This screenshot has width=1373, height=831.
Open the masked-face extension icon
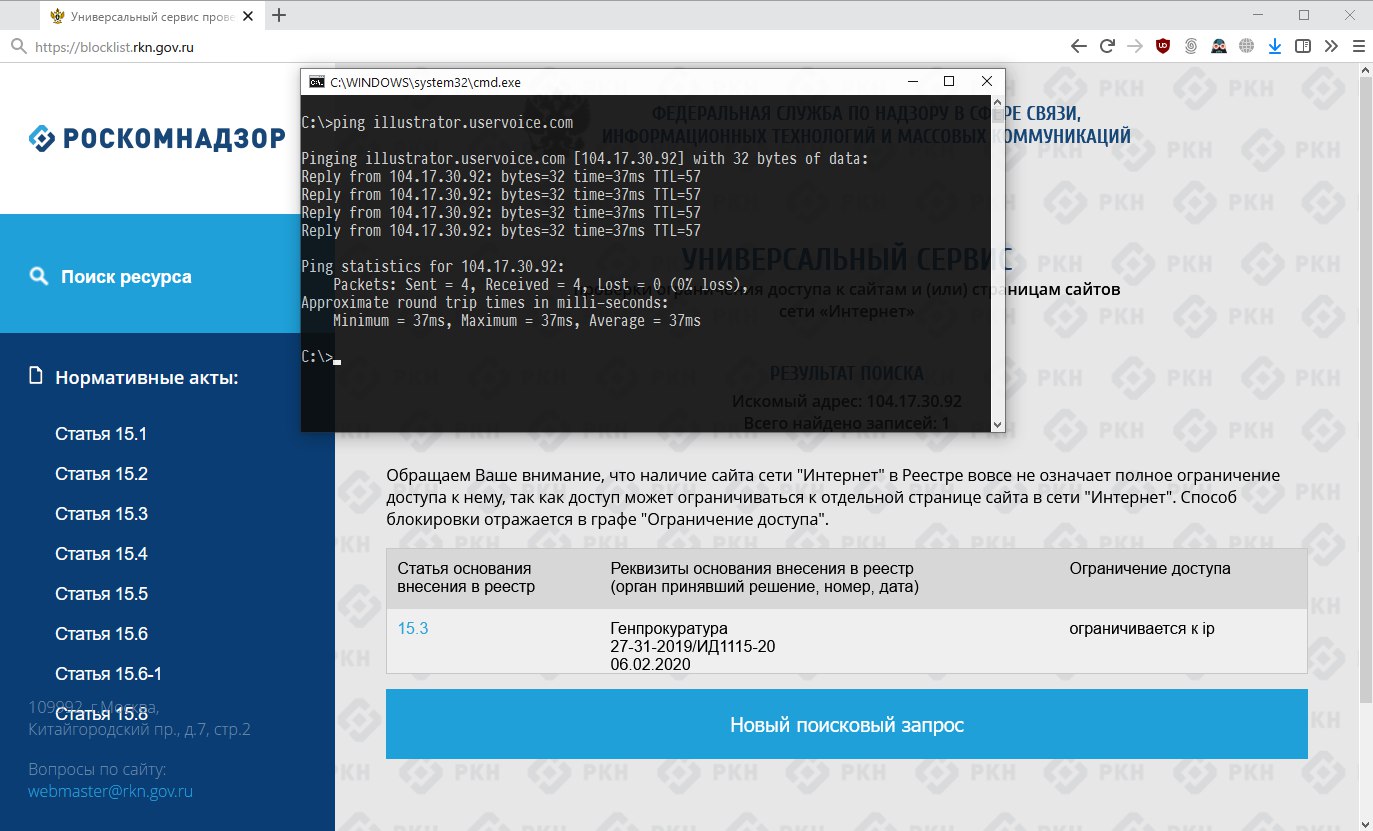[1219, 46]
